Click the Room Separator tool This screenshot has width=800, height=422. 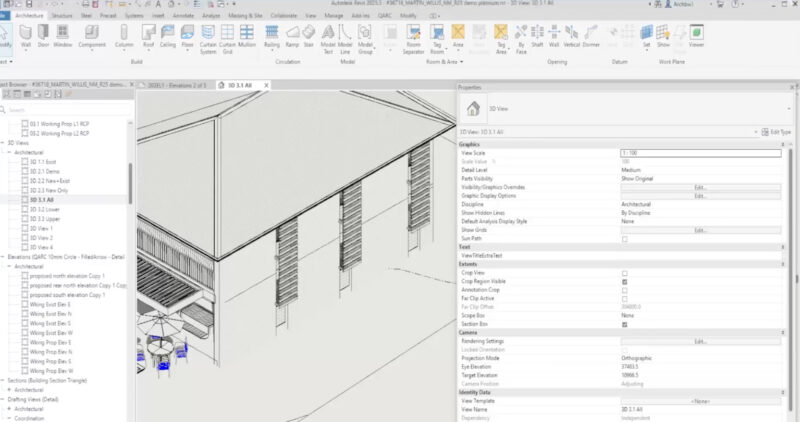coord(413,37)
